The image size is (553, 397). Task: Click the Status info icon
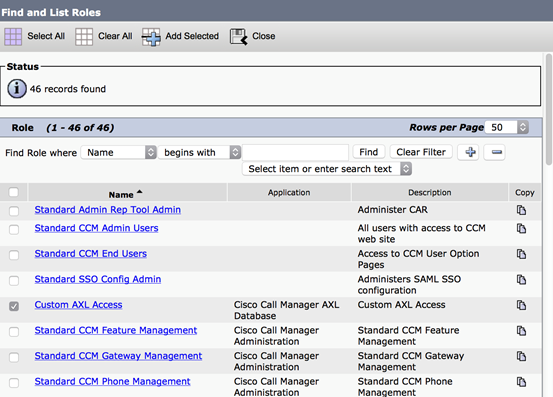[x=17, y=88]
